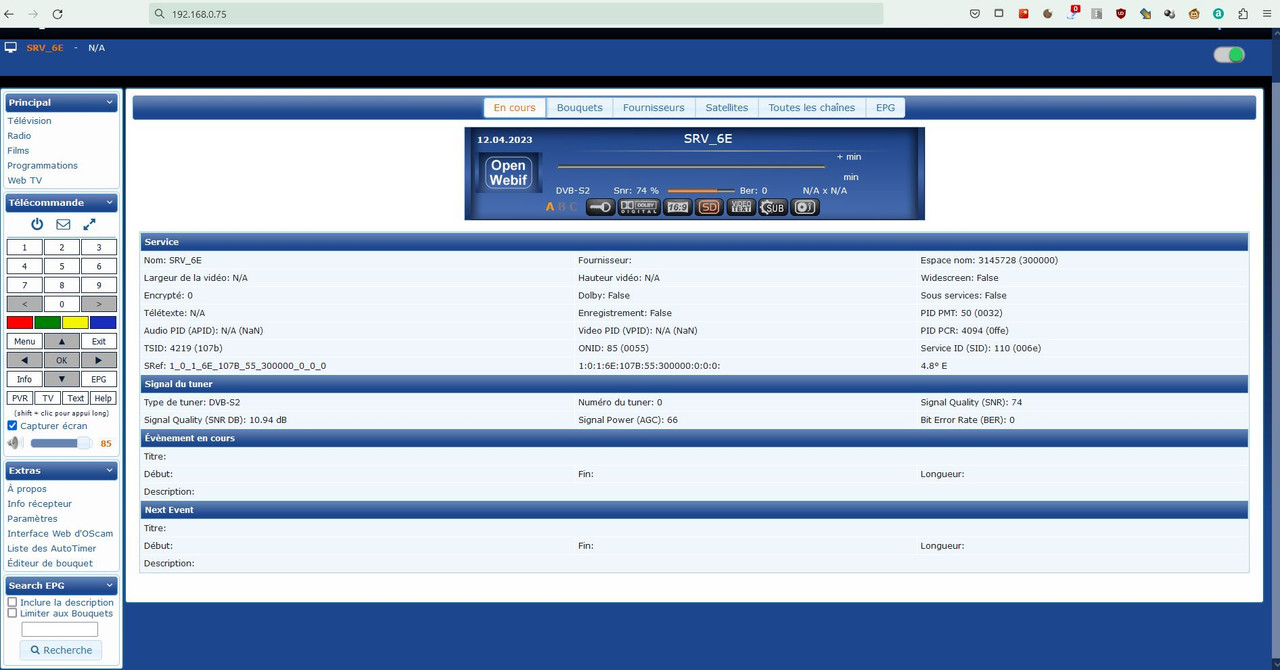Click the key encryption icon in infobar
This screenshot has height=670, width=1280.
(x=600, y=207)
